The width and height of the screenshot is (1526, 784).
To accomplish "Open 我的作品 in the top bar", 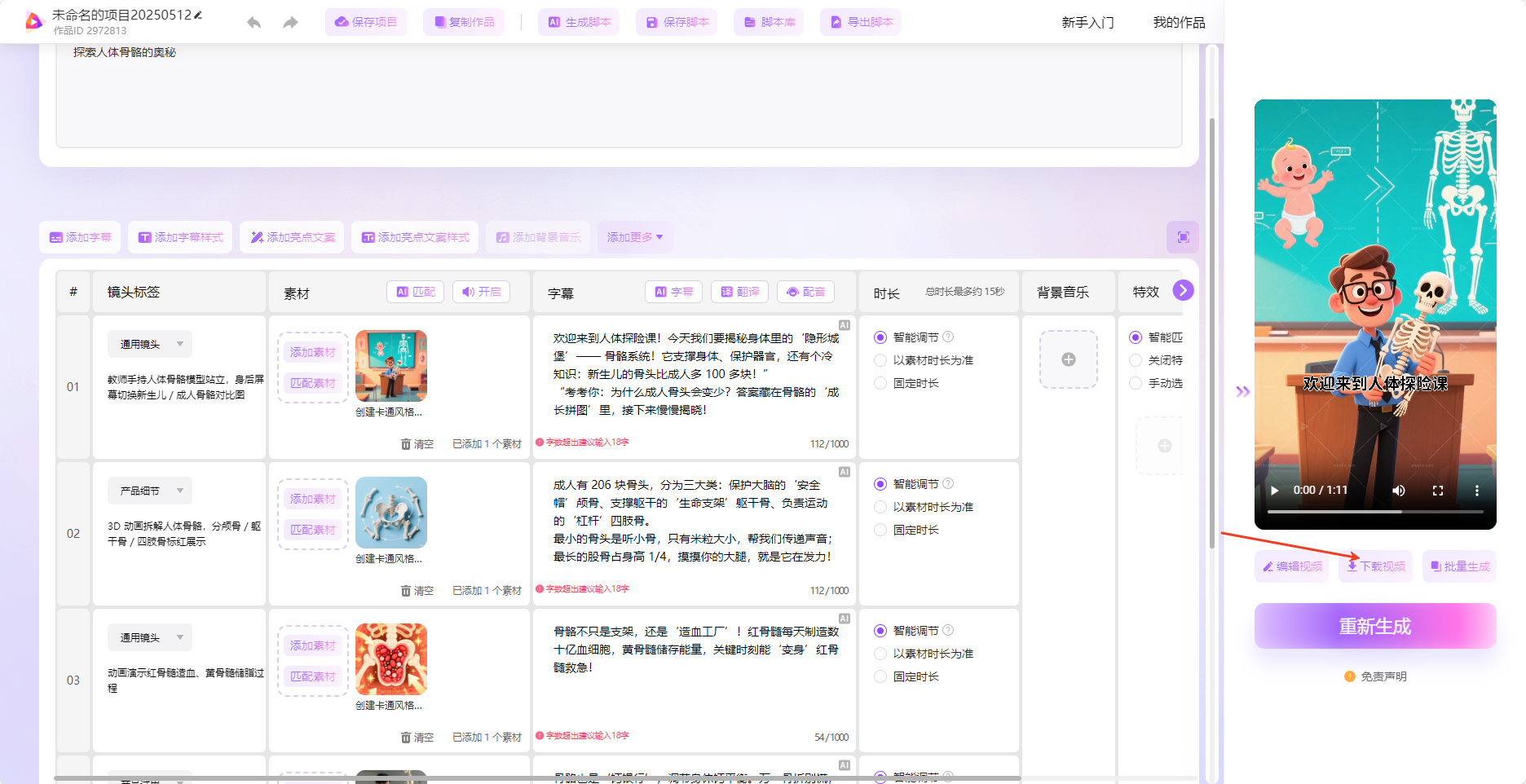I will 1177,22.
